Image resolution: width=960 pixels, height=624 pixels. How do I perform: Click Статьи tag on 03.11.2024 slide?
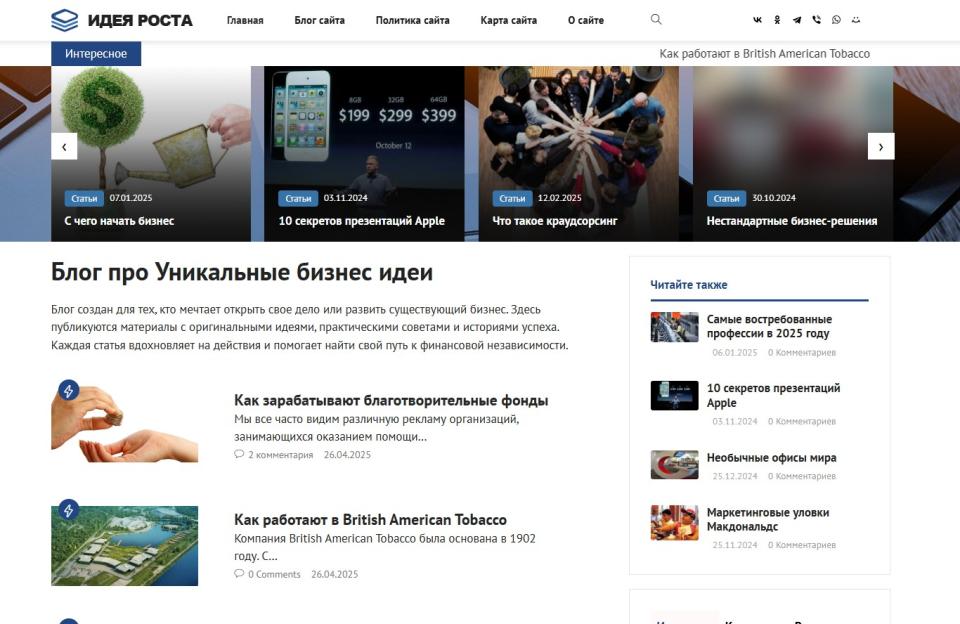[298, 198]
